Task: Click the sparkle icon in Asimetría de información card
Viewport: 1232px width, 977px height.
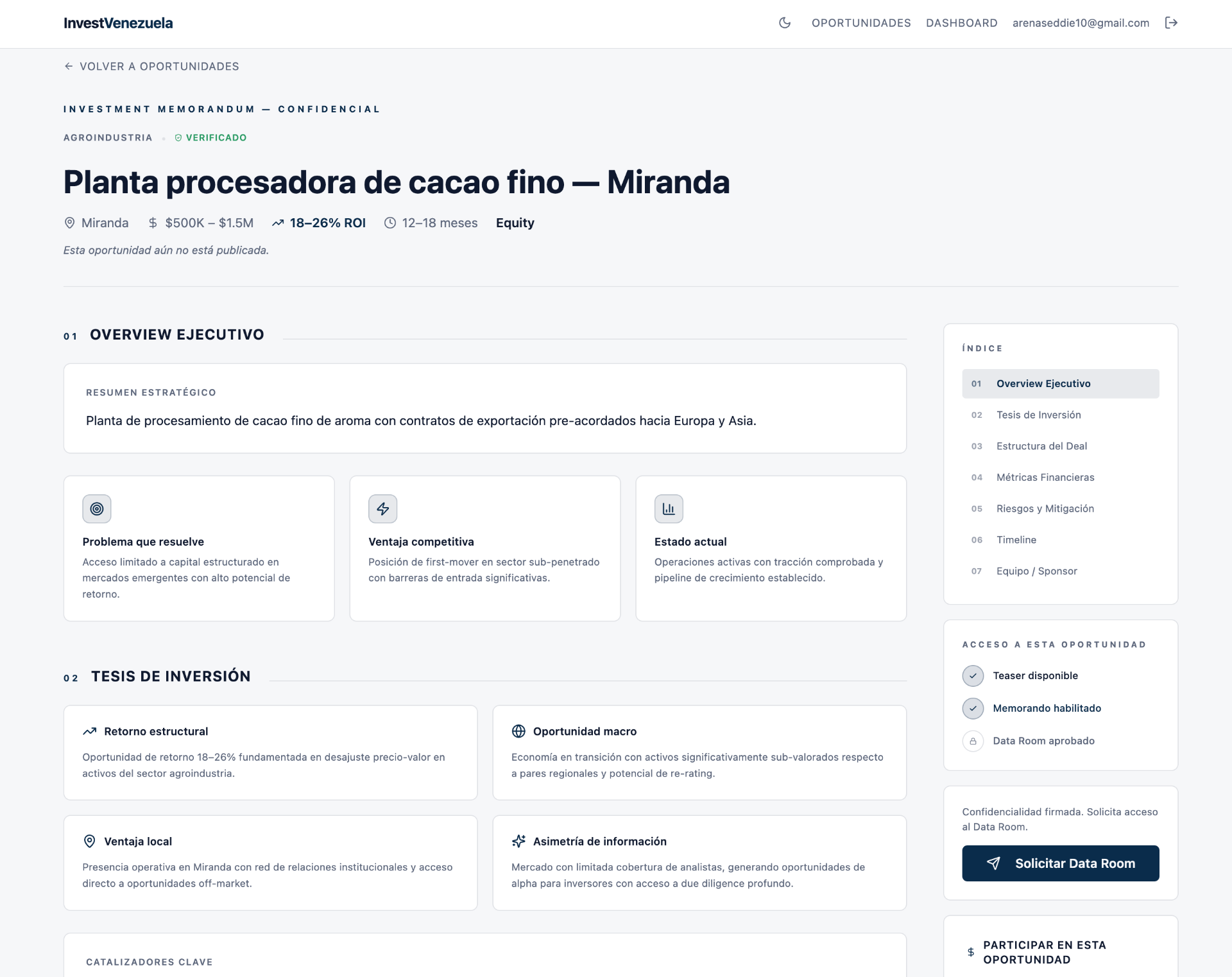Action: coord(518,841)
